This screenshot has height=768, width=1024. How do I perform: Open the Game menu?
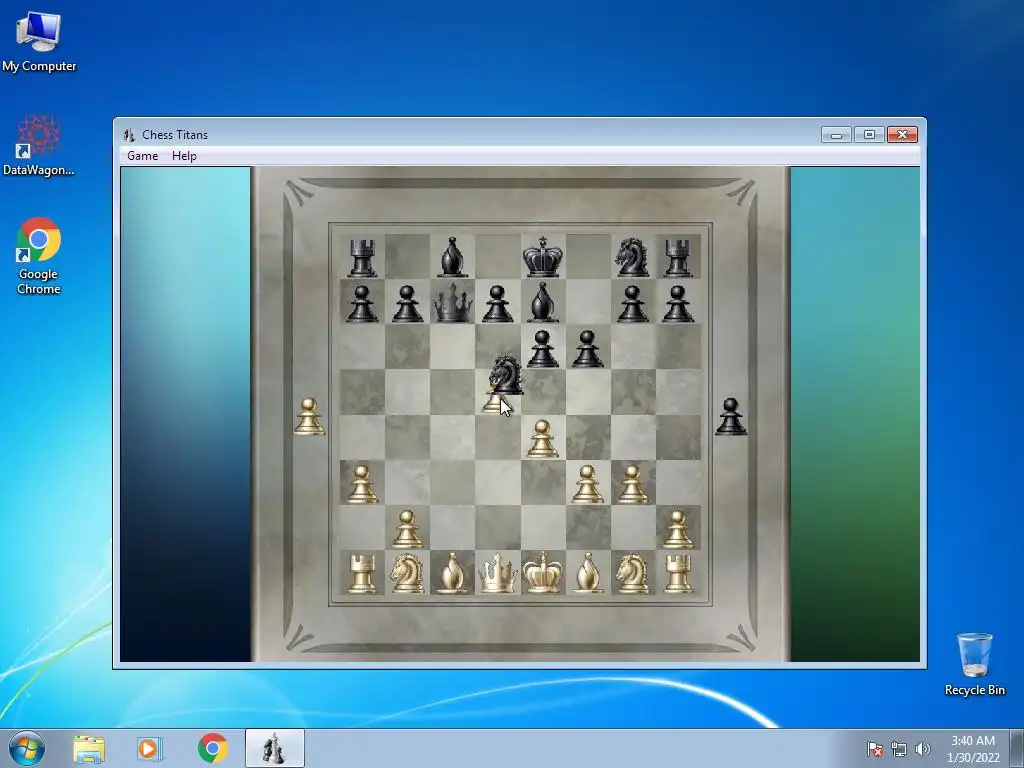(x=142, y=156)
